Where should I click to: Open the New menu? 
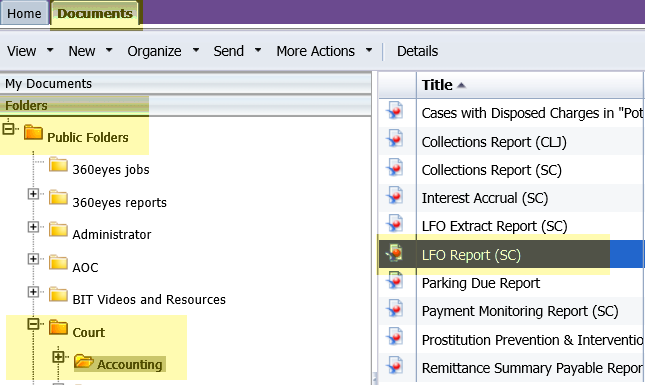tap(82, 51)
